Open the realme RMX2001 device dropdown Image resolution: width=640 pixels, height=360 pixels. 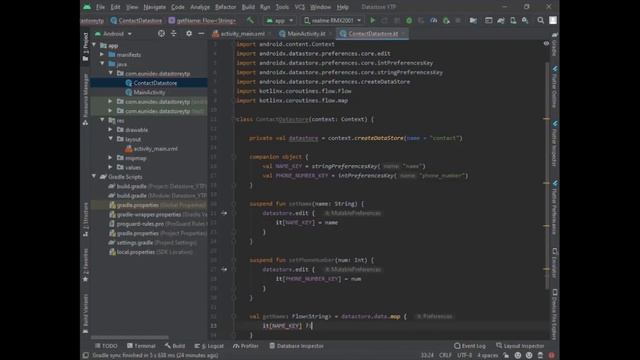pos(332,20)
